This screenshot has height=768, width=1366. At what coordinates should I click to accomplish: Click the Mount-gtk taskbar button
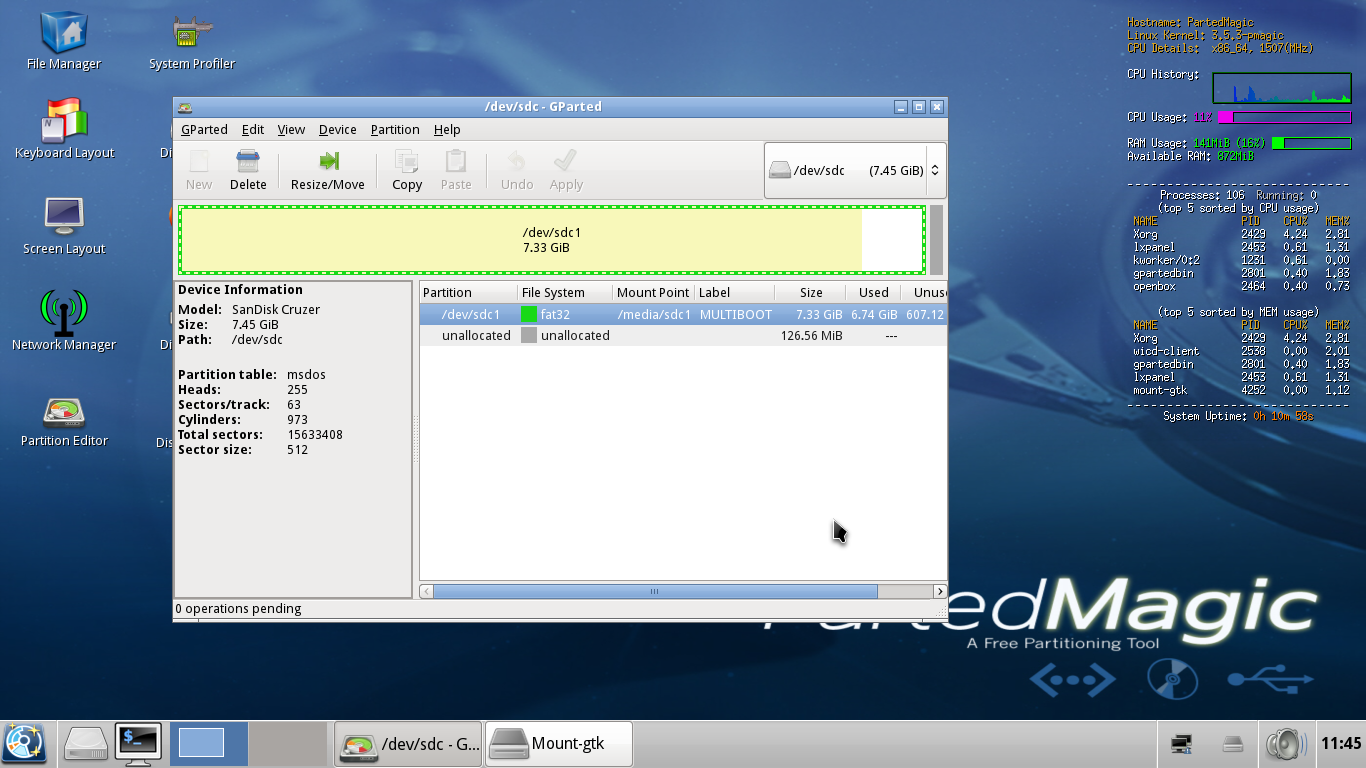coord(558,744)
